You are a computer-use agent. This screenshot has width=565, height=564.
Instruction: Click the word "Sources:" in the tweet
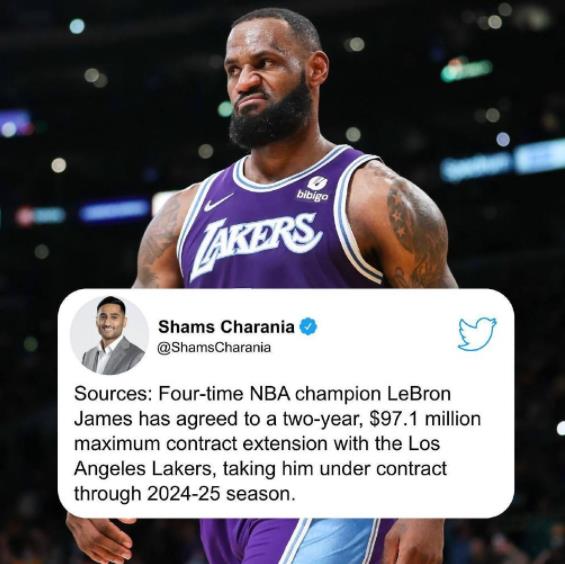pos(113,394)
